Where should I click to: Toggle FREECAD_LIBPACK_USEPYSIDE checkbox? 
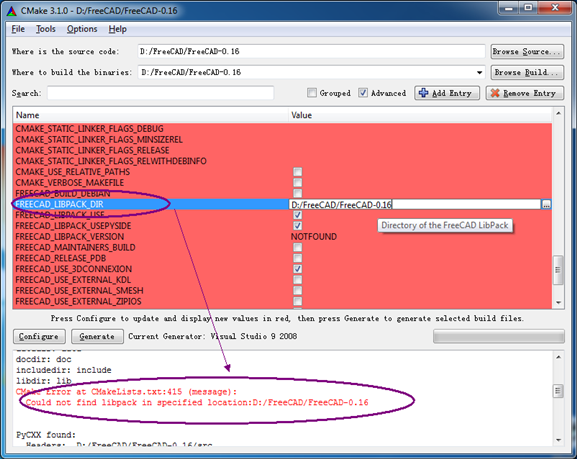[297, 226]
